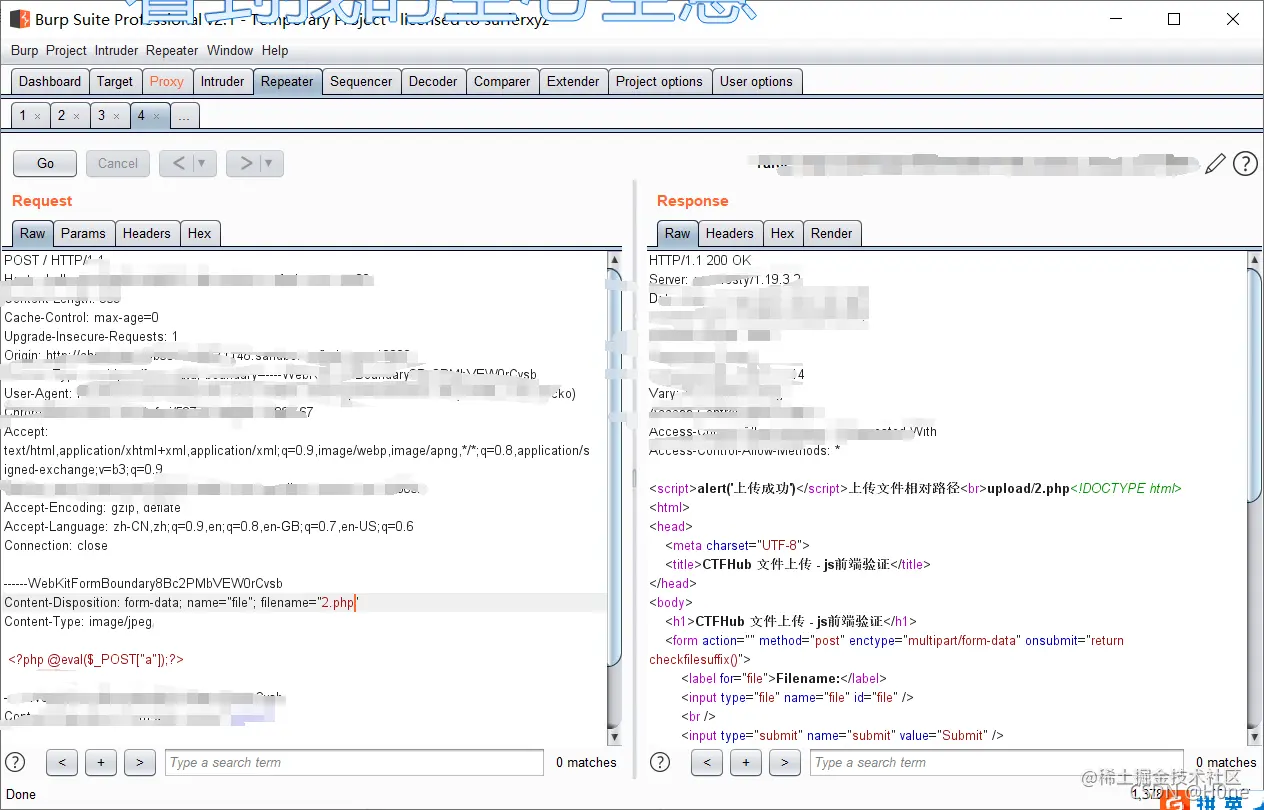The height and width of the screenshot is (810, 1264).
Task: Click request scrollbar down arrow
Action: (615, 737)
